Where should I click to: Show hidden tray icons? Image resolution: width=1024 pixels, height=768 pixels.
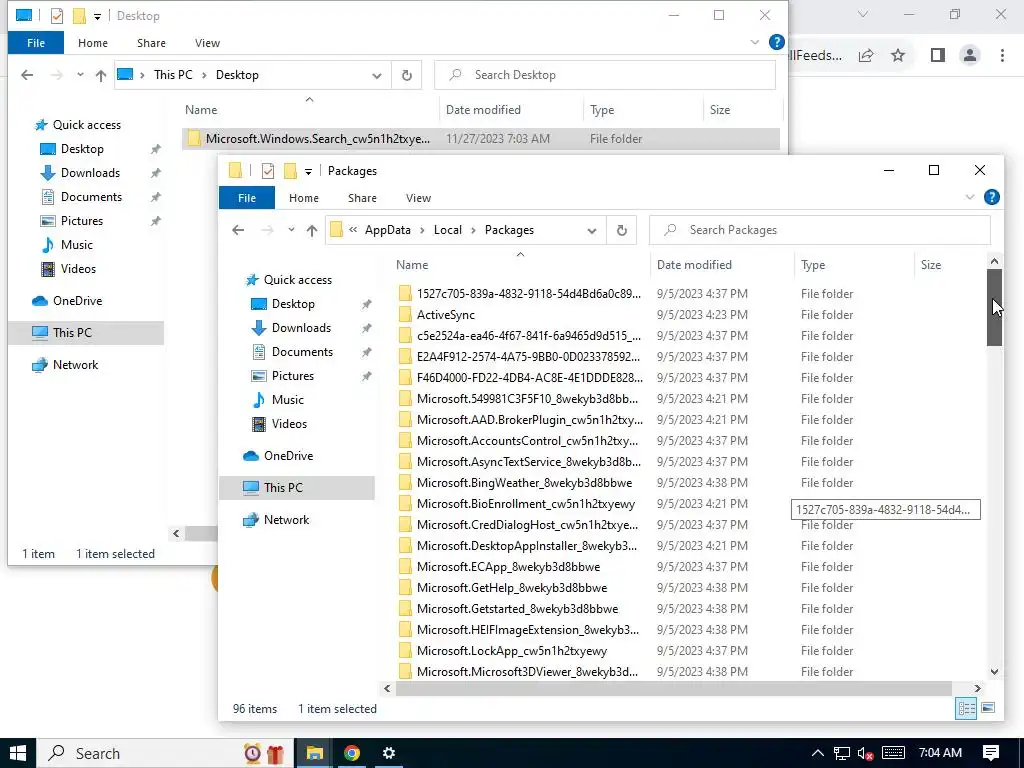click(818, 753)
